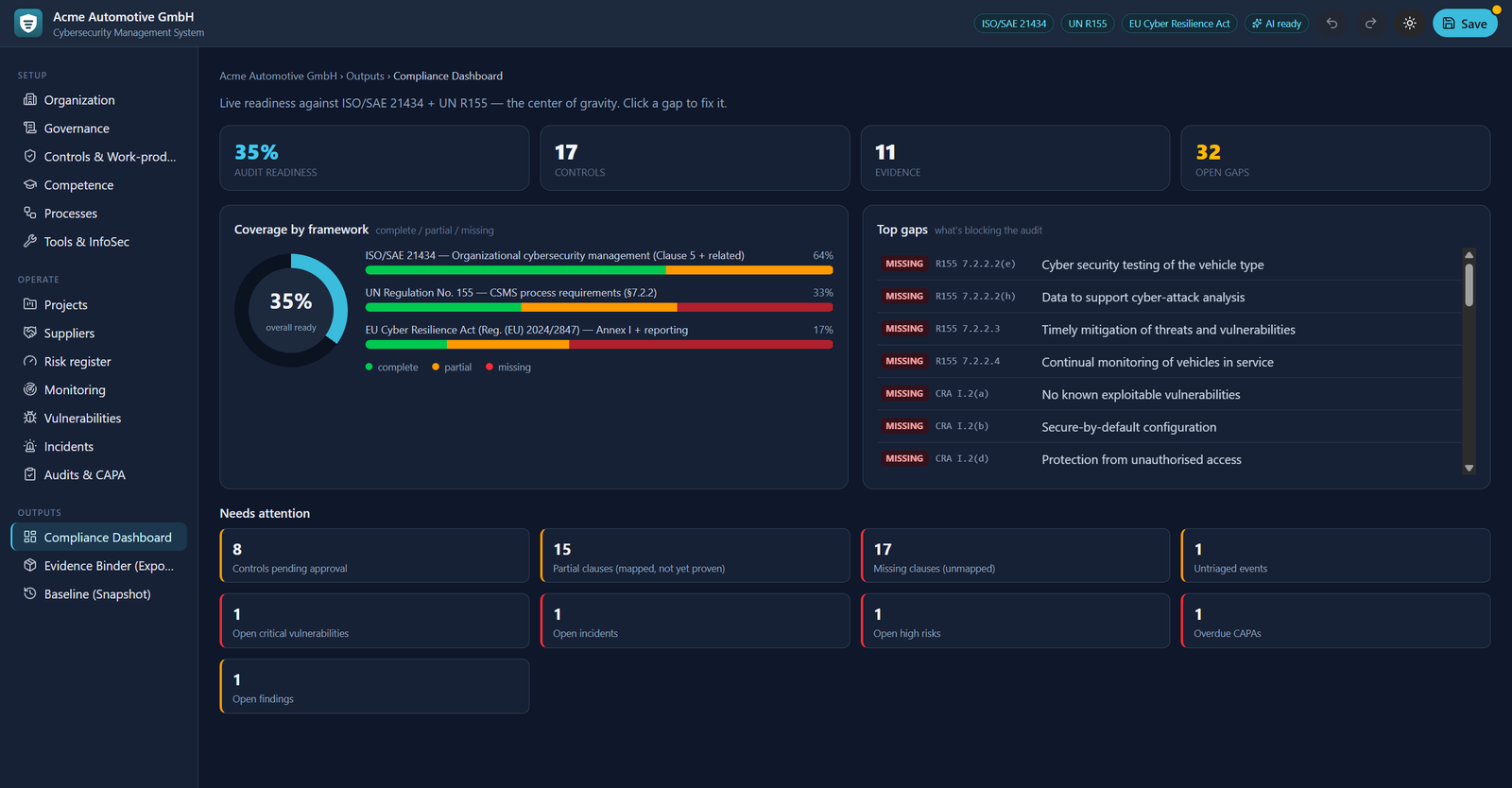
Task: Click the ISO/SAE 21434 coverage bar
Action: (x=599, y=270)
